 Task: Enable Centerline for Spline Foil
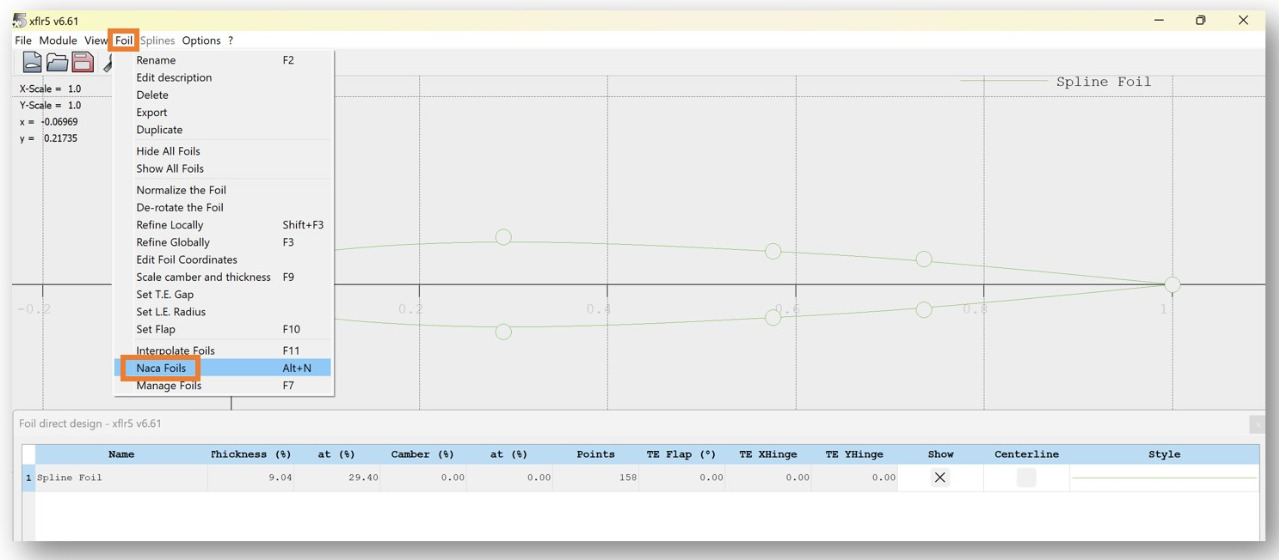(x=1026, y=478)
